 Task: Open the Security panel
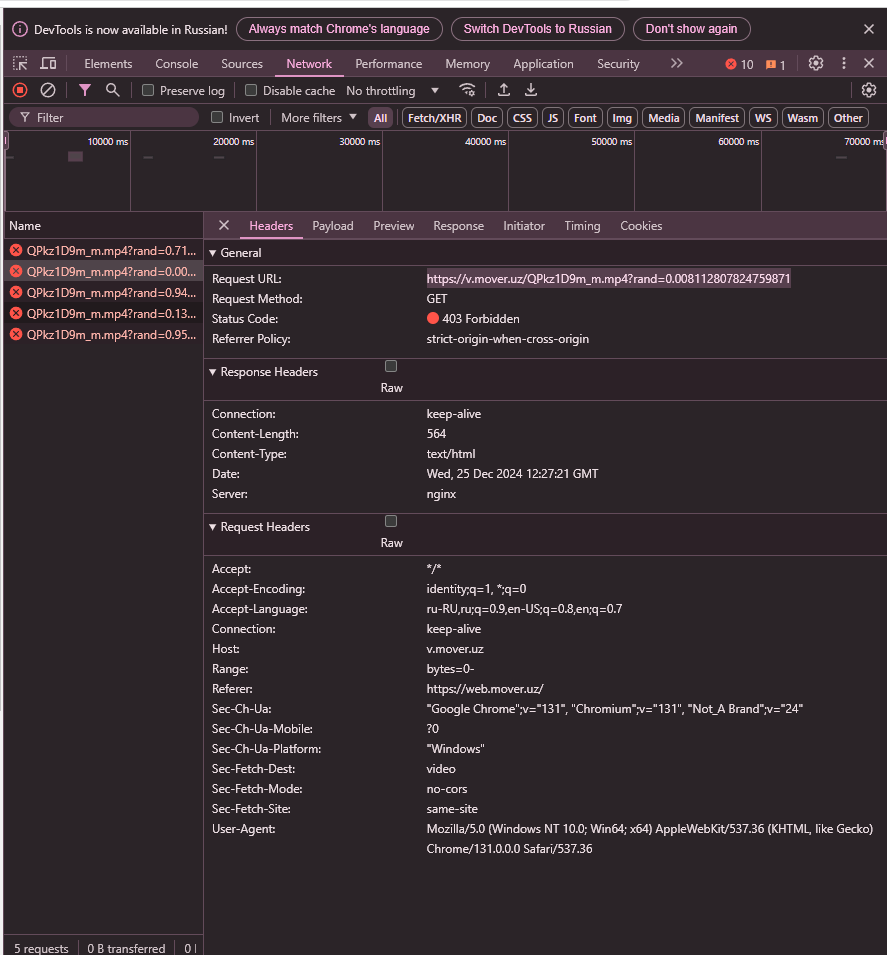coord(618,64)
